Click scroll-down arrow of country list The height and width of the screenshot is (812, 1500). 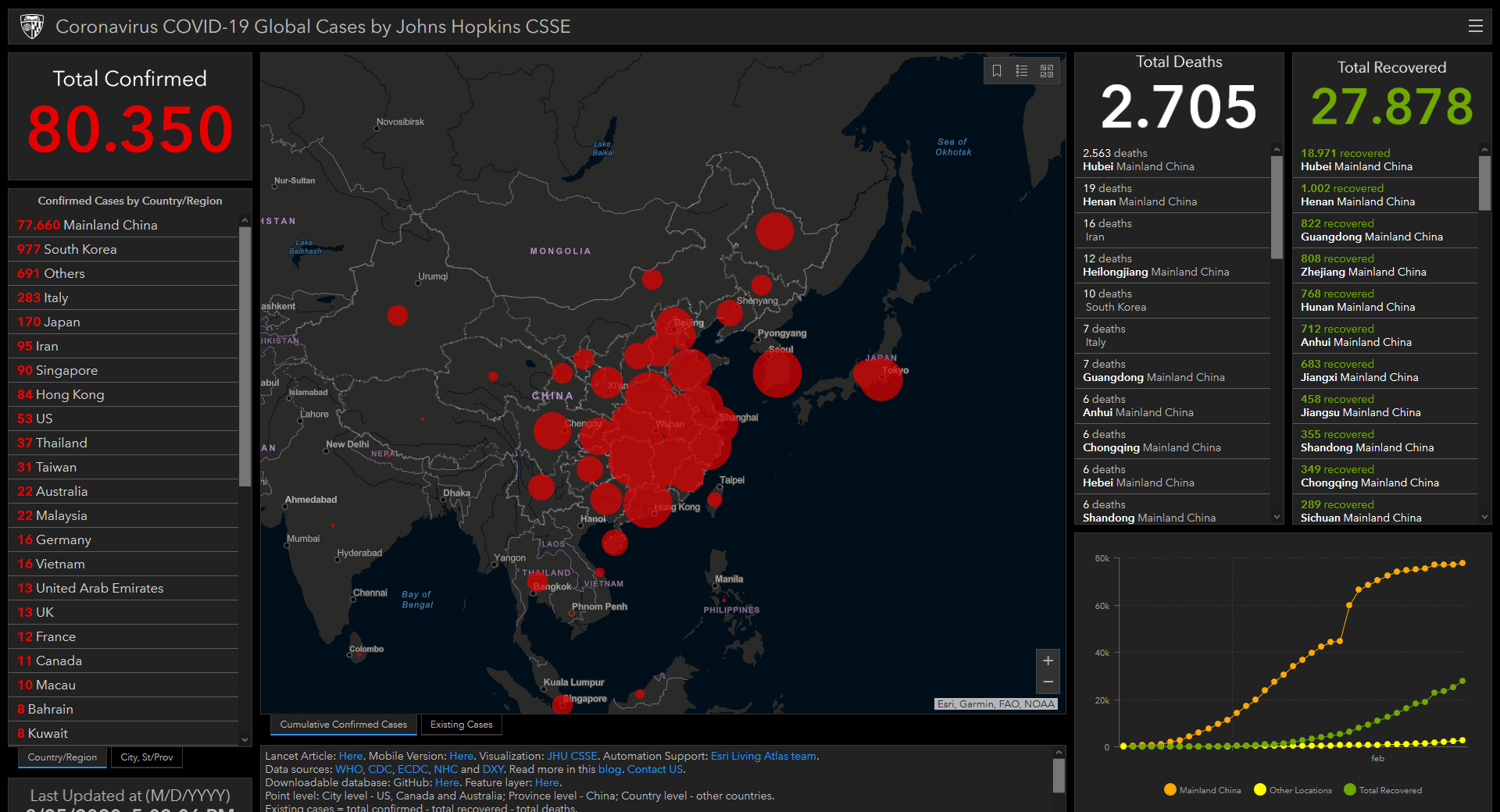(245, 739)
